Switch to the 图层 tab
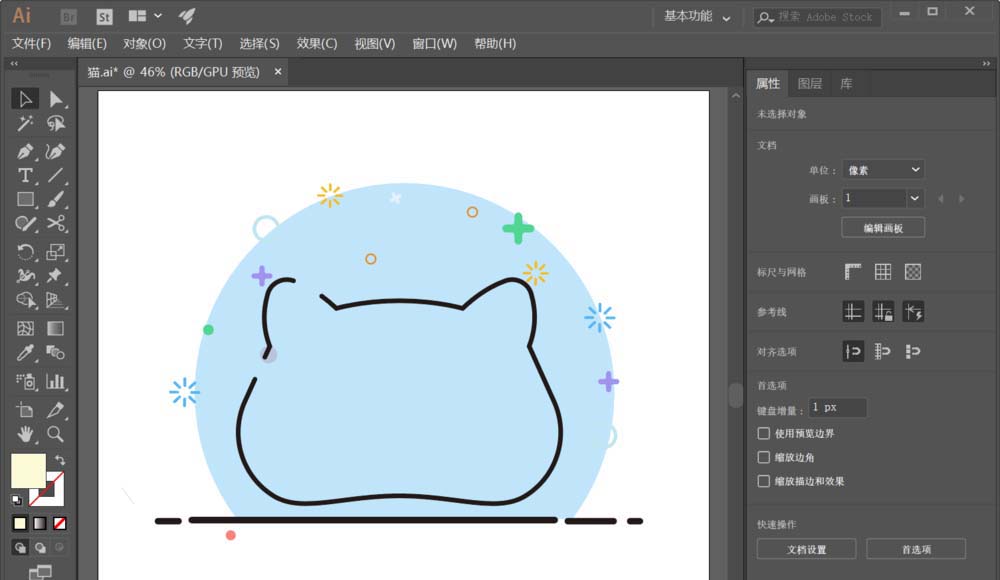The image size is (1000, 580). [x=809, y=84]
